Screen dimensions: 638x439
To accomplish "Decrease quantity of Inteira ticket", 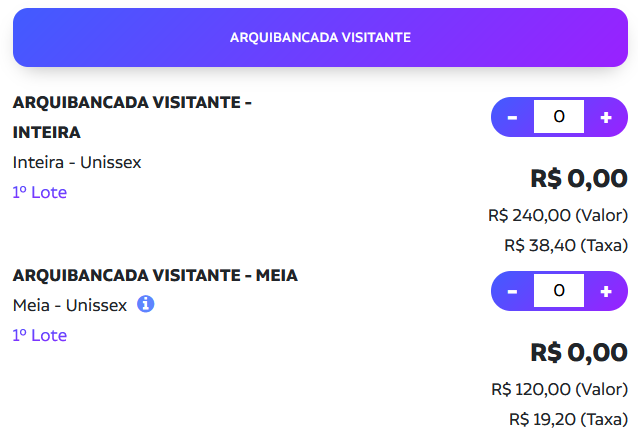I will coord(512,117).
